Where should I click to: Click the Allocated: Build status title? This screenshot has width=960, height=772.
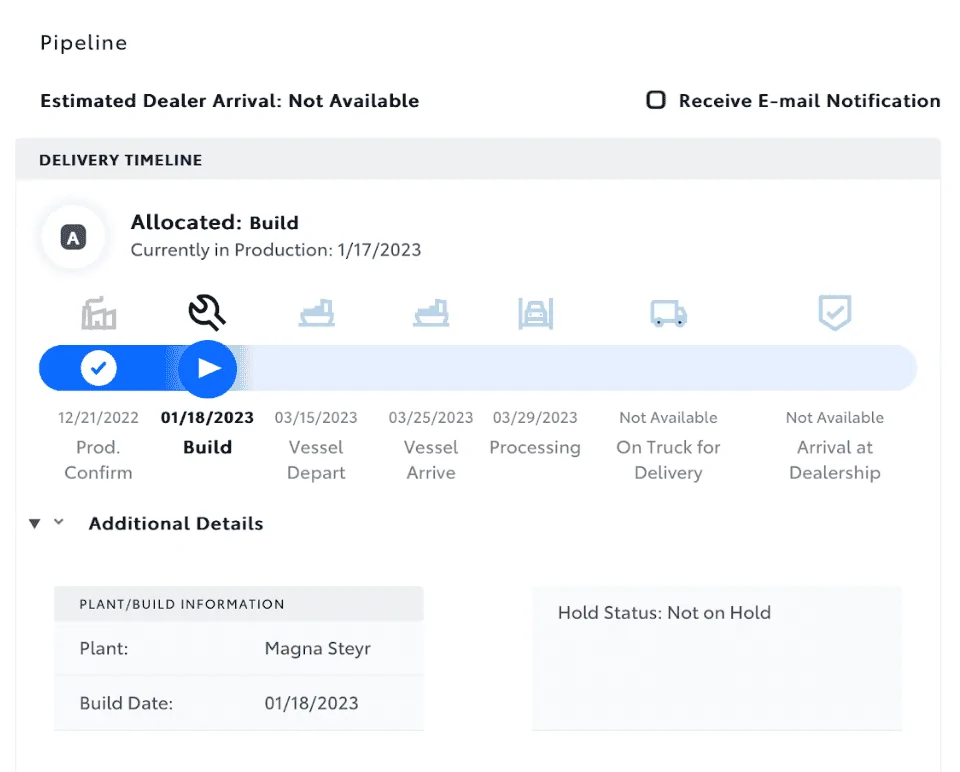pyautogui.click(x=214, y=222)
